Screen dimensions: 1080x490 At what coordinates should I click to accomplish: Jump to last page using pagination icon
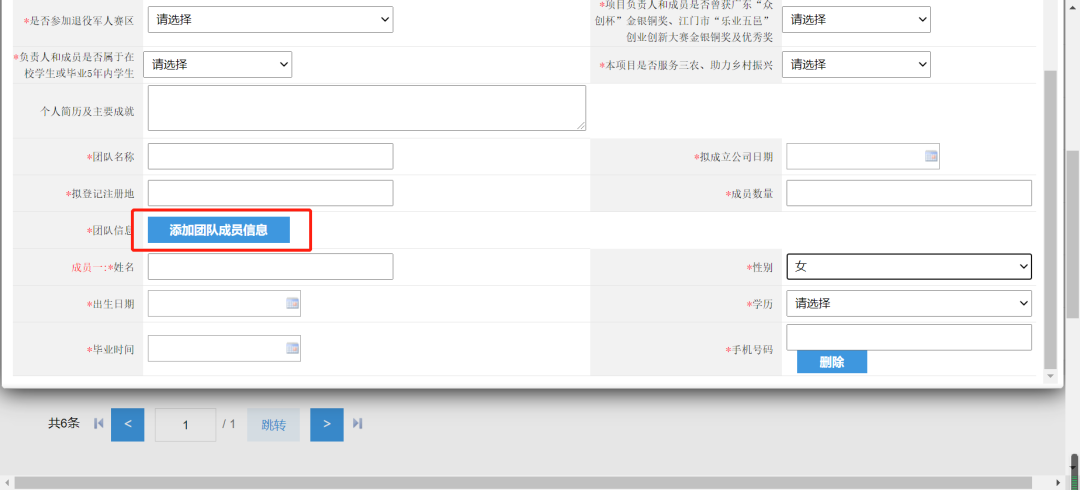click(357, 424)
